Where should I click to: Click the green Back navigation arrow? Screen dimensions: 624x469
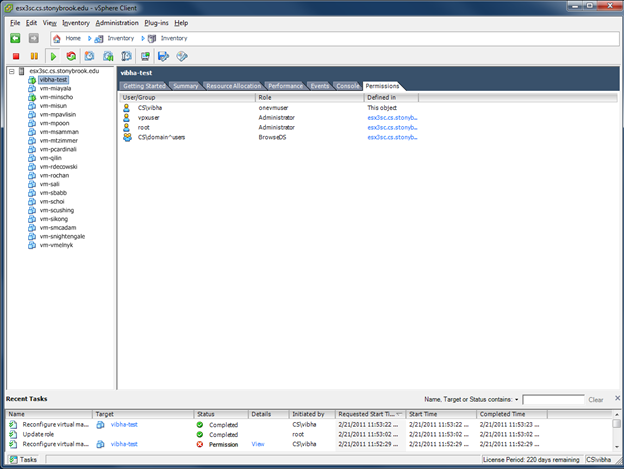15,38
